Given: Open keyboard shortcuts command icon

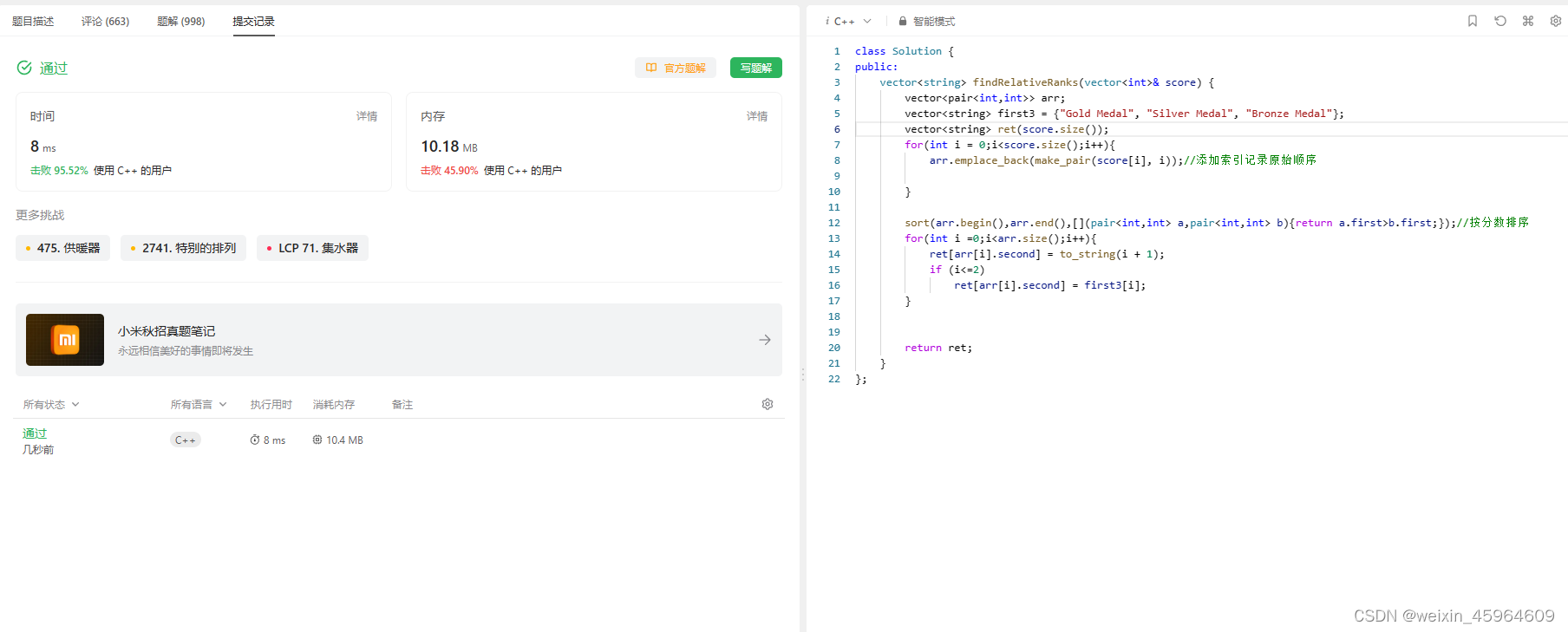Looking at the screenshot, I should (1528, 21).
